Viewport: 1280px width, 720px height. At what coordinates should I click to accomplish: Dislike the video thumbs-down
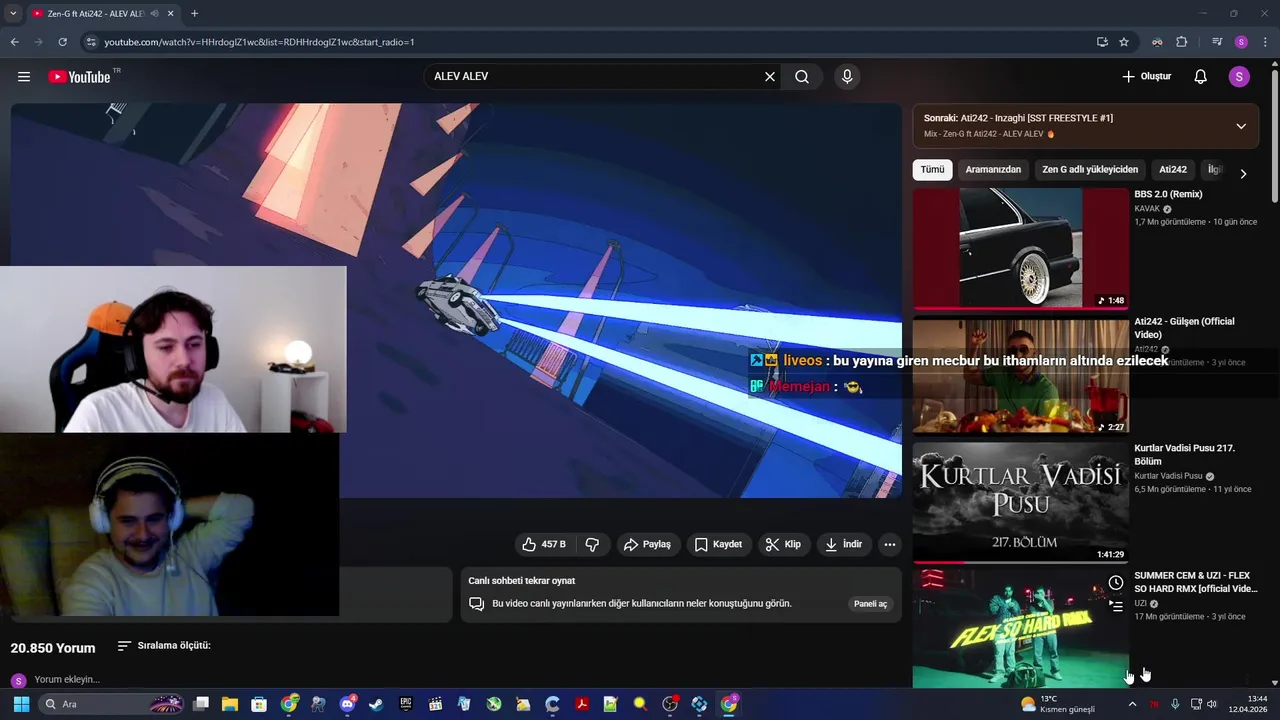(592, 545)
